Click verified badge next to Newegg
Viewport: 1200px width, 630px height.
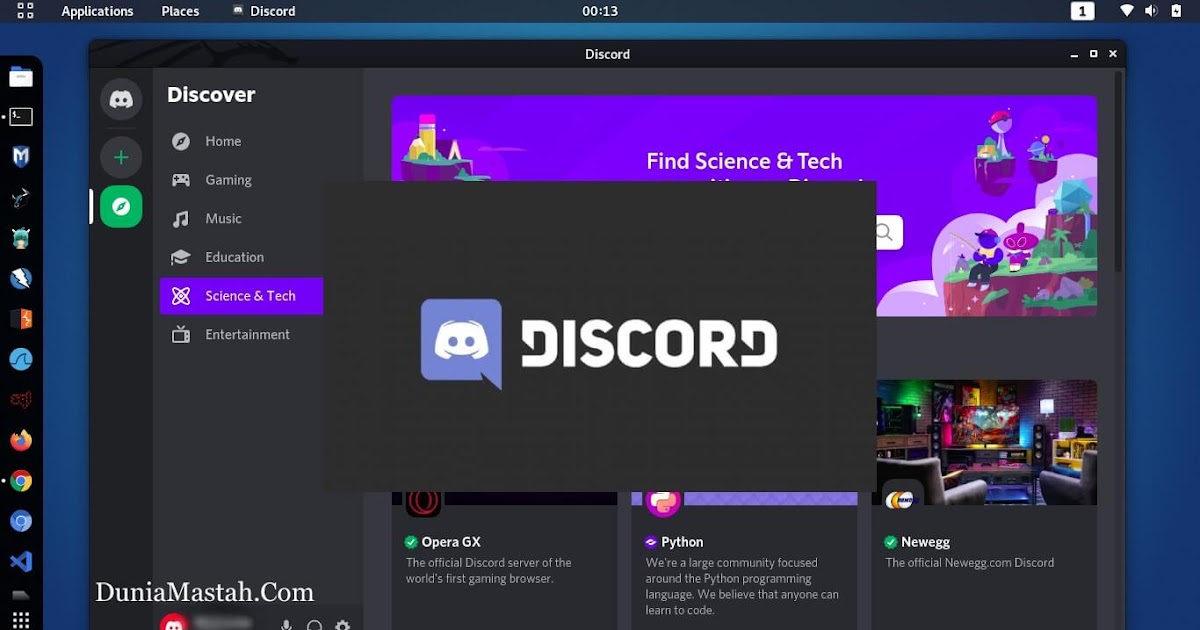point(891,542)
